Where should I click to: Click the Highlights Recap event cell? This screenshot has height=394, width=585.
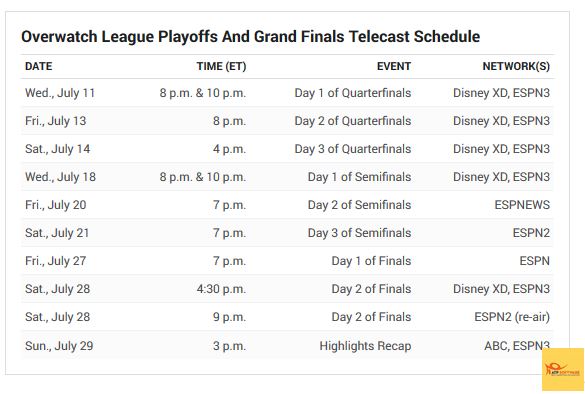[x=365, y=345]
